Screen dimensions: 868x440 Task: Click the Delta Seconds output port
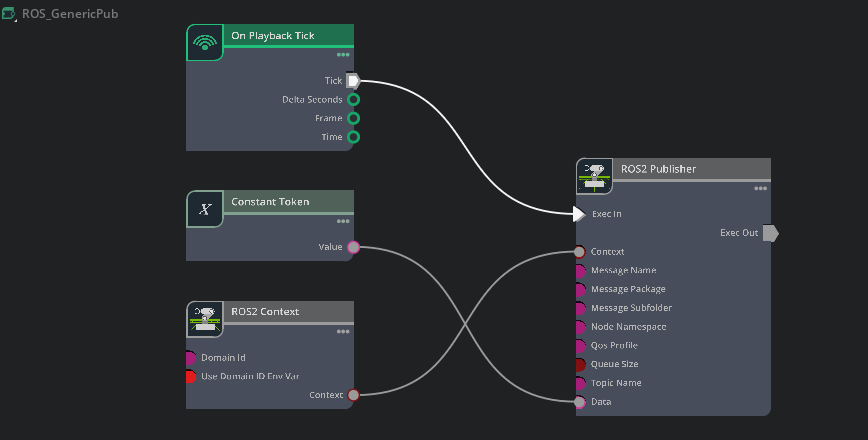pos(353,100)
